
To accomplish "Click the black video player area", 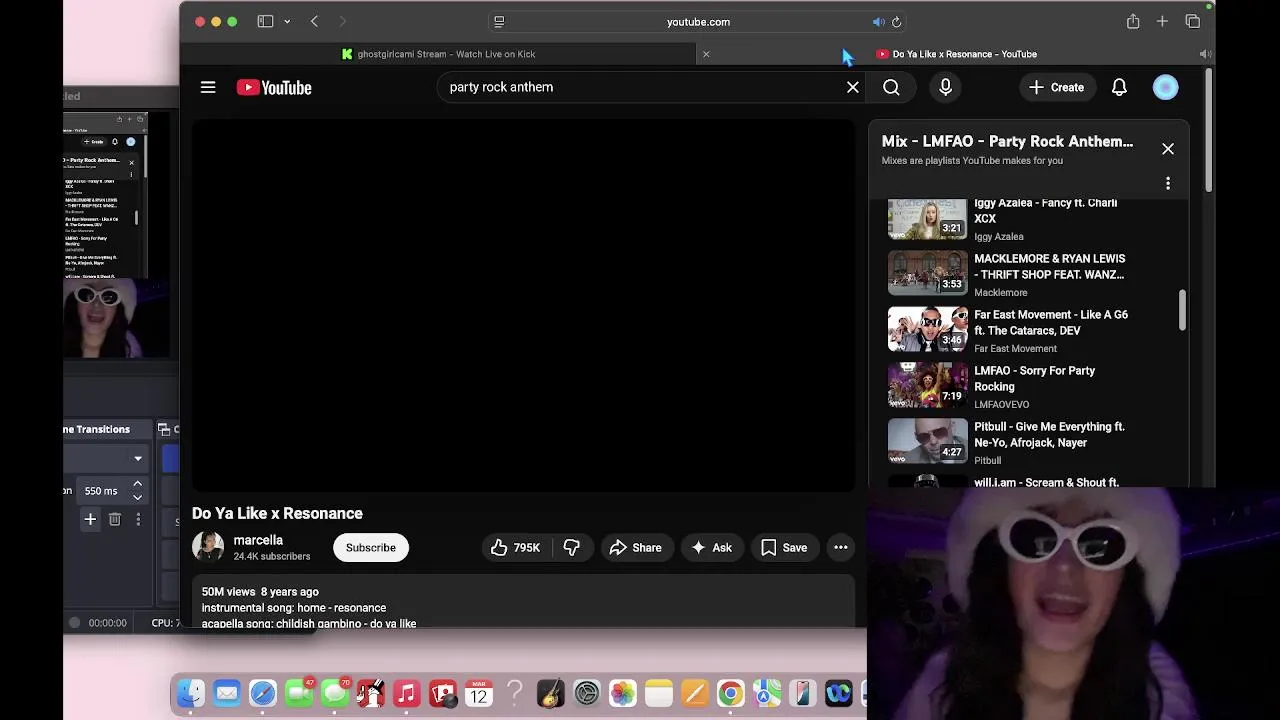I will click(524, 305).
